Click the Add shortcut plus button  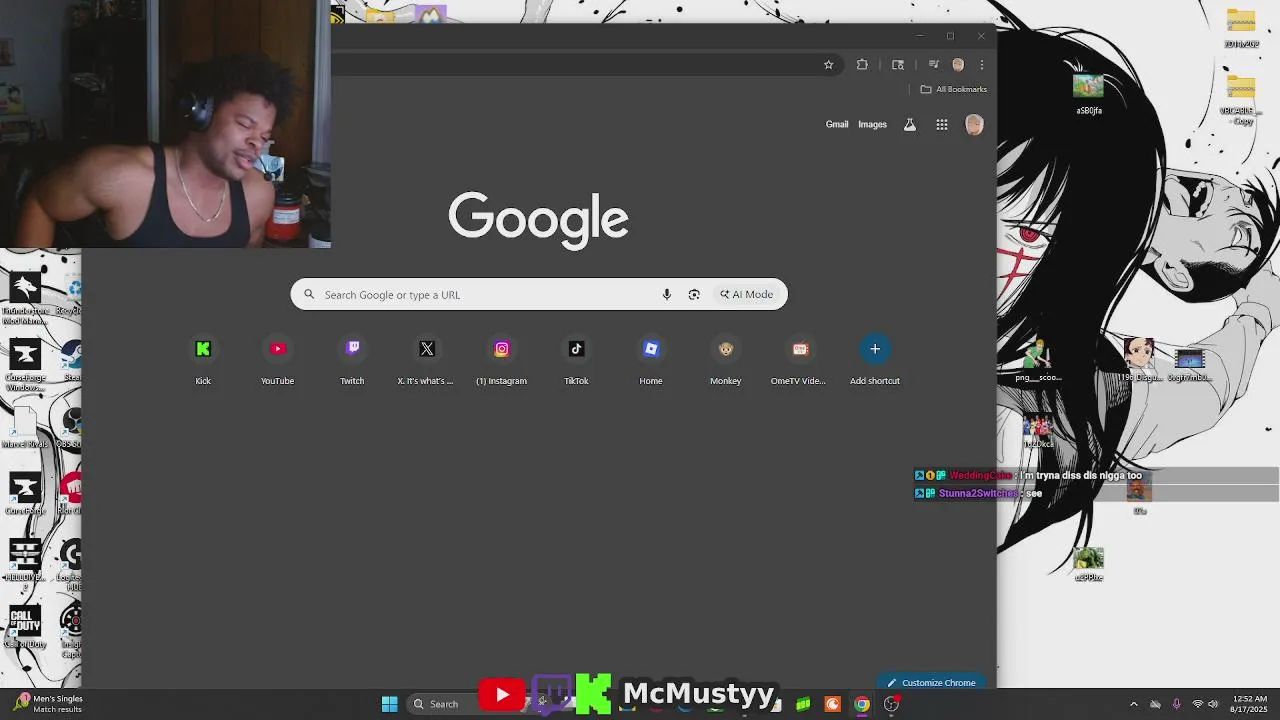(x=875, y=349)
